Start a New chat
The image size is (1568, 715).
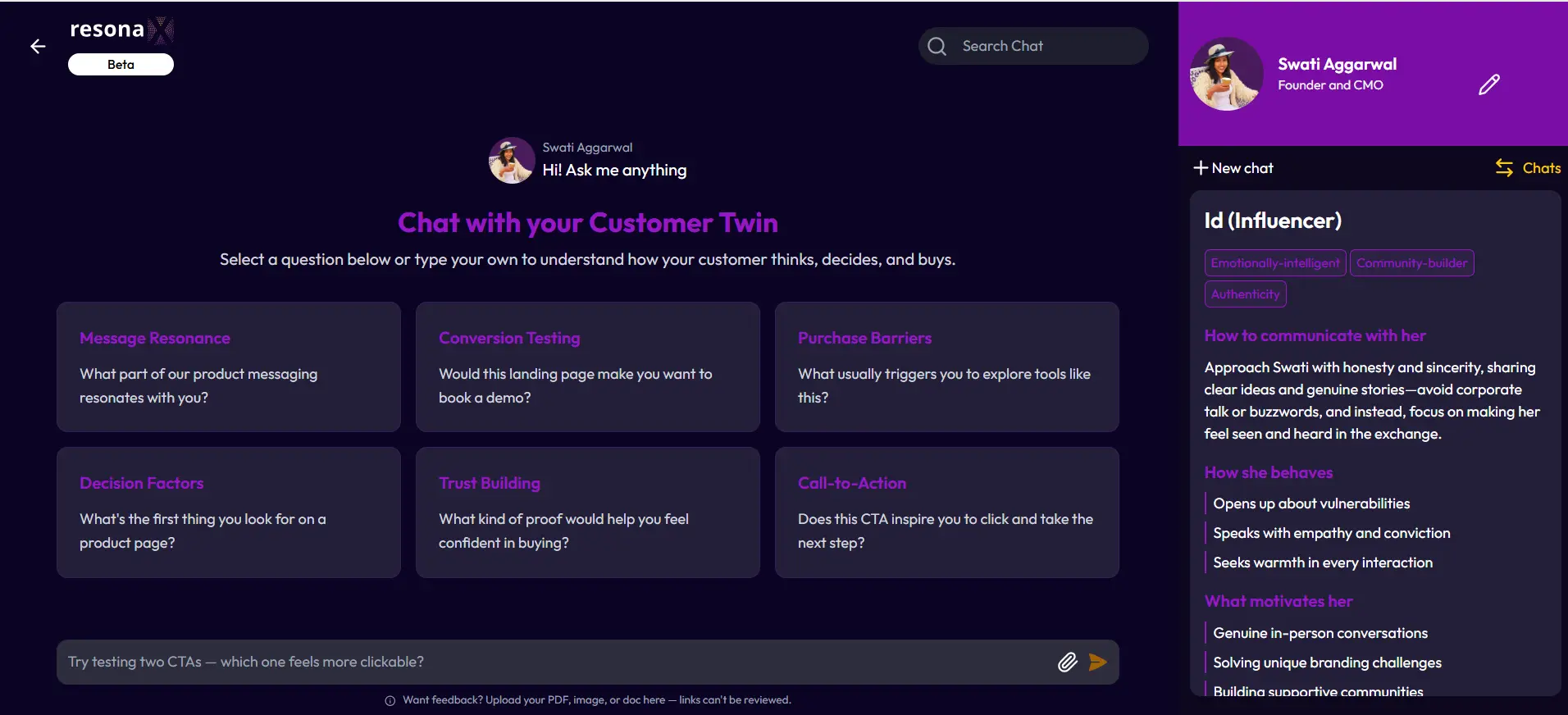1233,168
